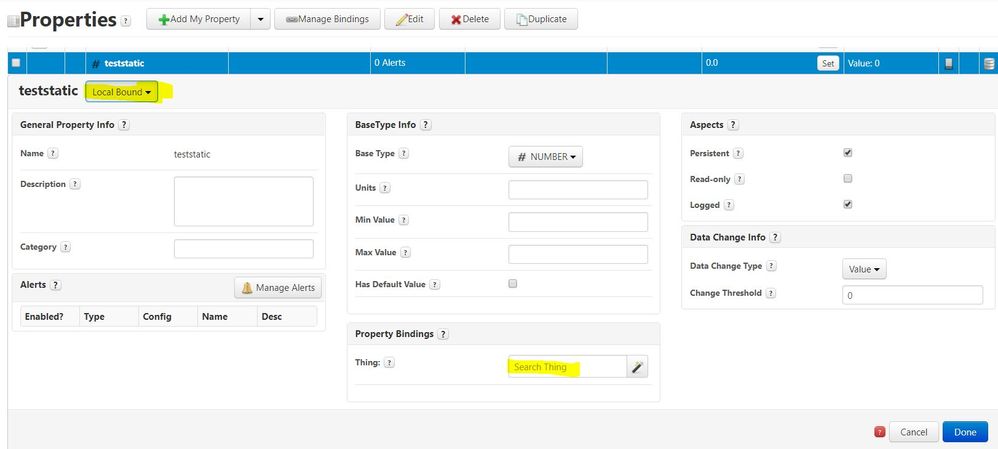Click the Max Value input field
Image resolution: width=998 pixels, height=449 pixels.
point(578,254)
